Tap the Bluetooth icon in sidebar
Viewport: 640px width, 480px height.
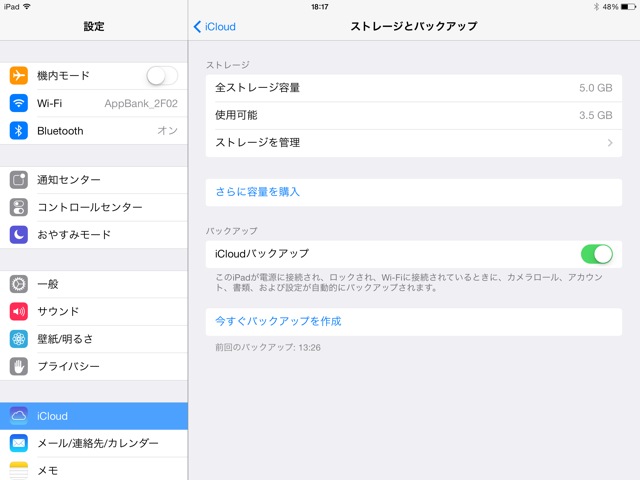[19, 131]
